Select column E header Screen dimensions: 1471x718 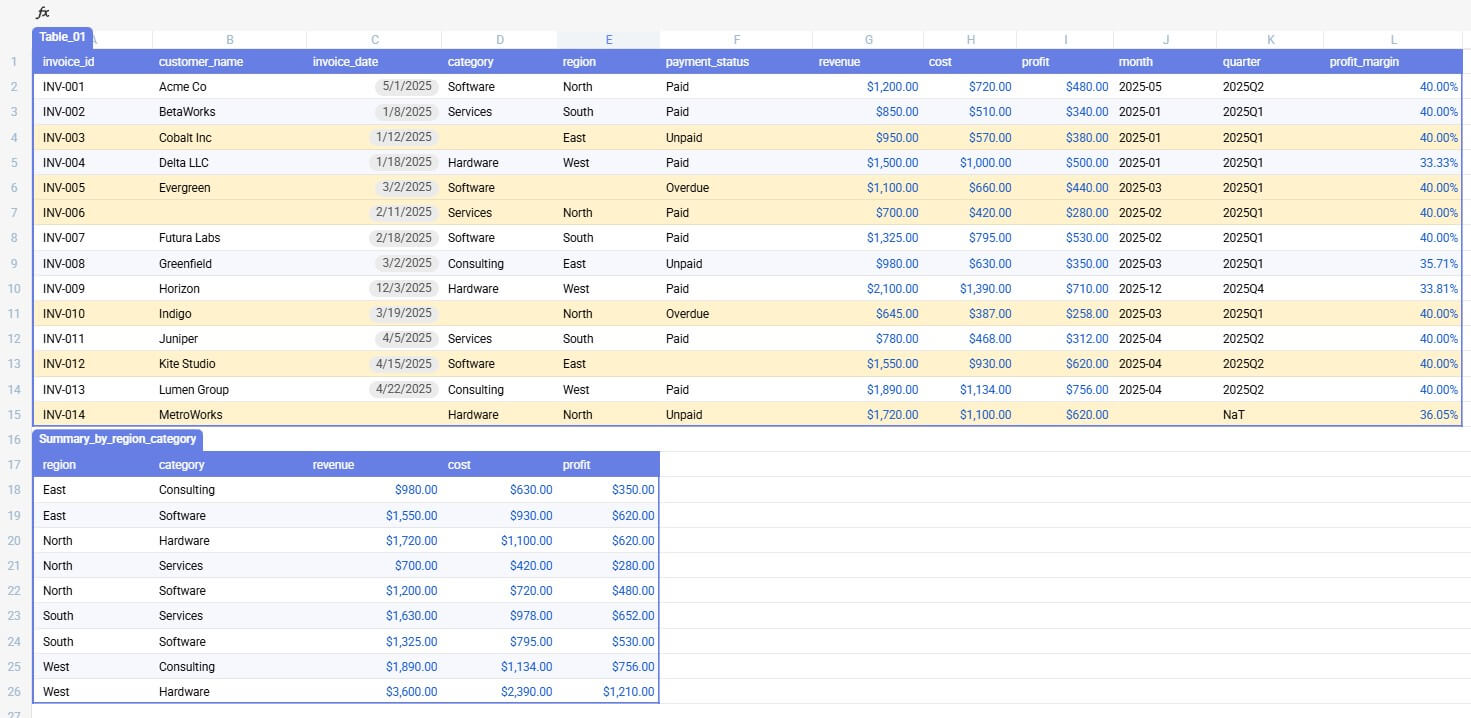coord(609,40)
